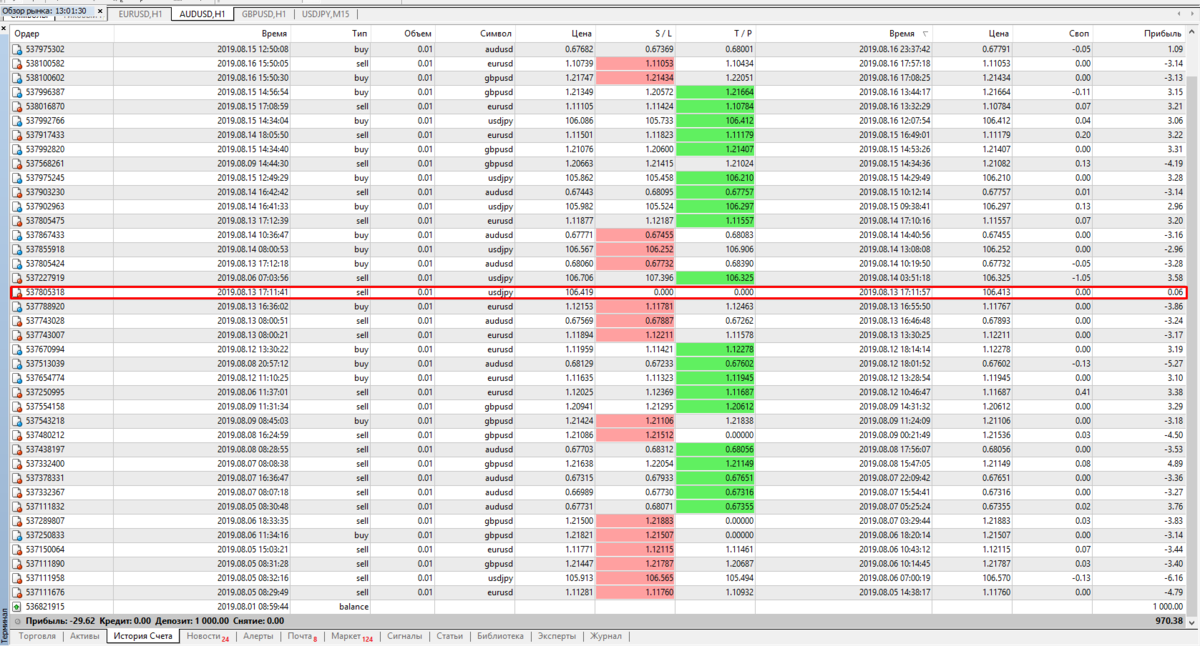Sort by the S / L column header
This screenshot has height=646, width=1200.
pos(635,33)
